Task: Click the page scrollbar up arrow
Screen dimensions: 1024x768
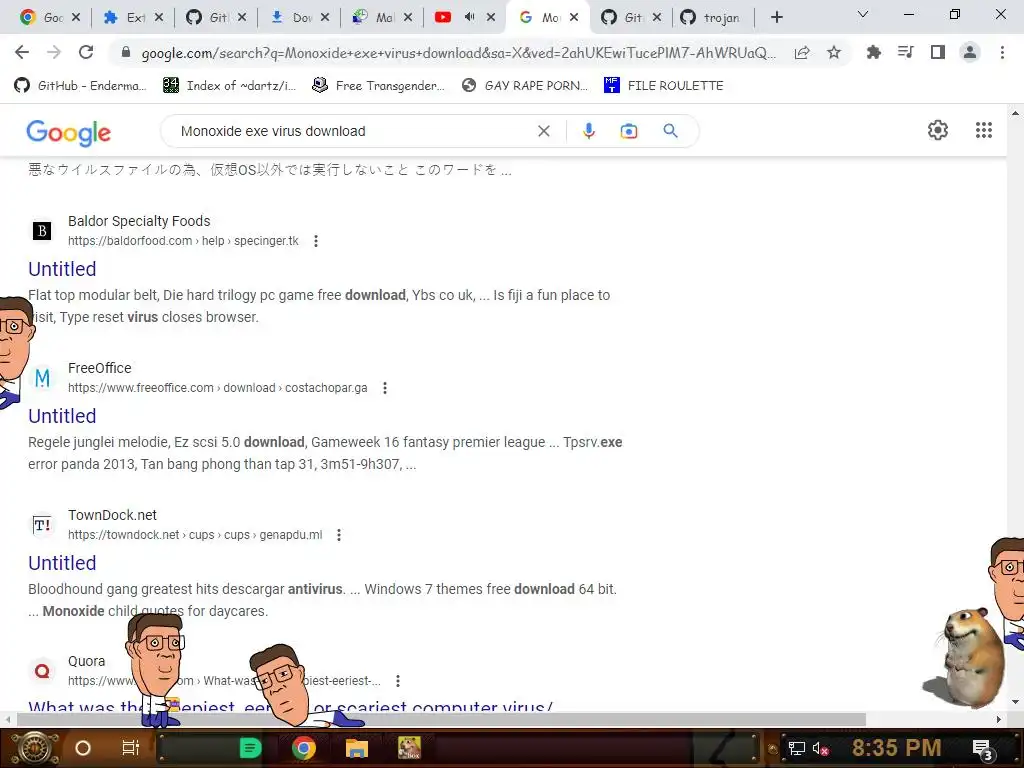Action: (1015, 113)
